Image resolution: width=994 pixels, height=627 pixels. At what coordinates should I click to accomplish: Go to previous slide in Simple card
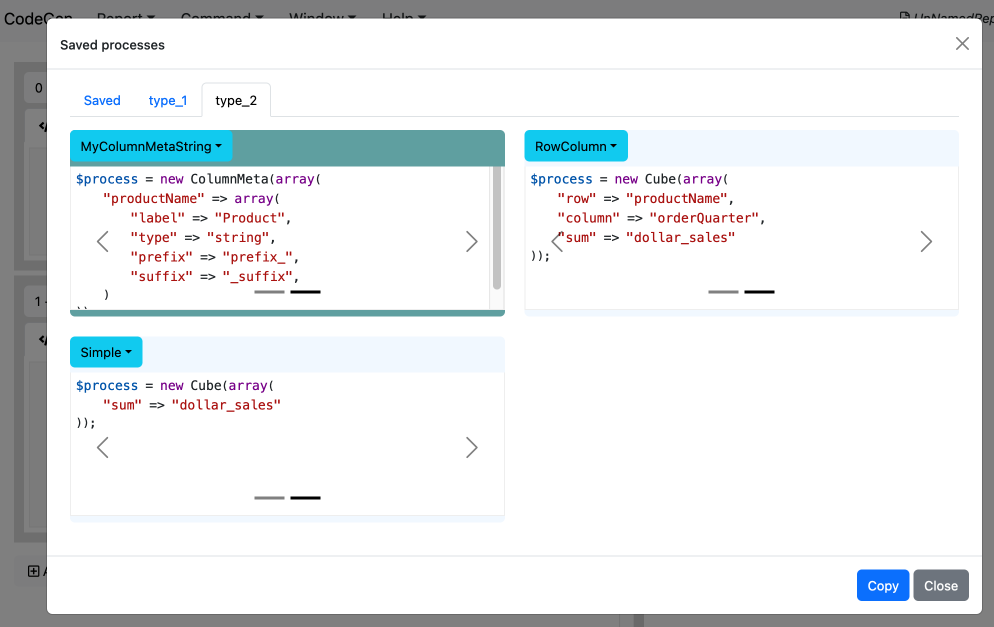pos(103,448)
